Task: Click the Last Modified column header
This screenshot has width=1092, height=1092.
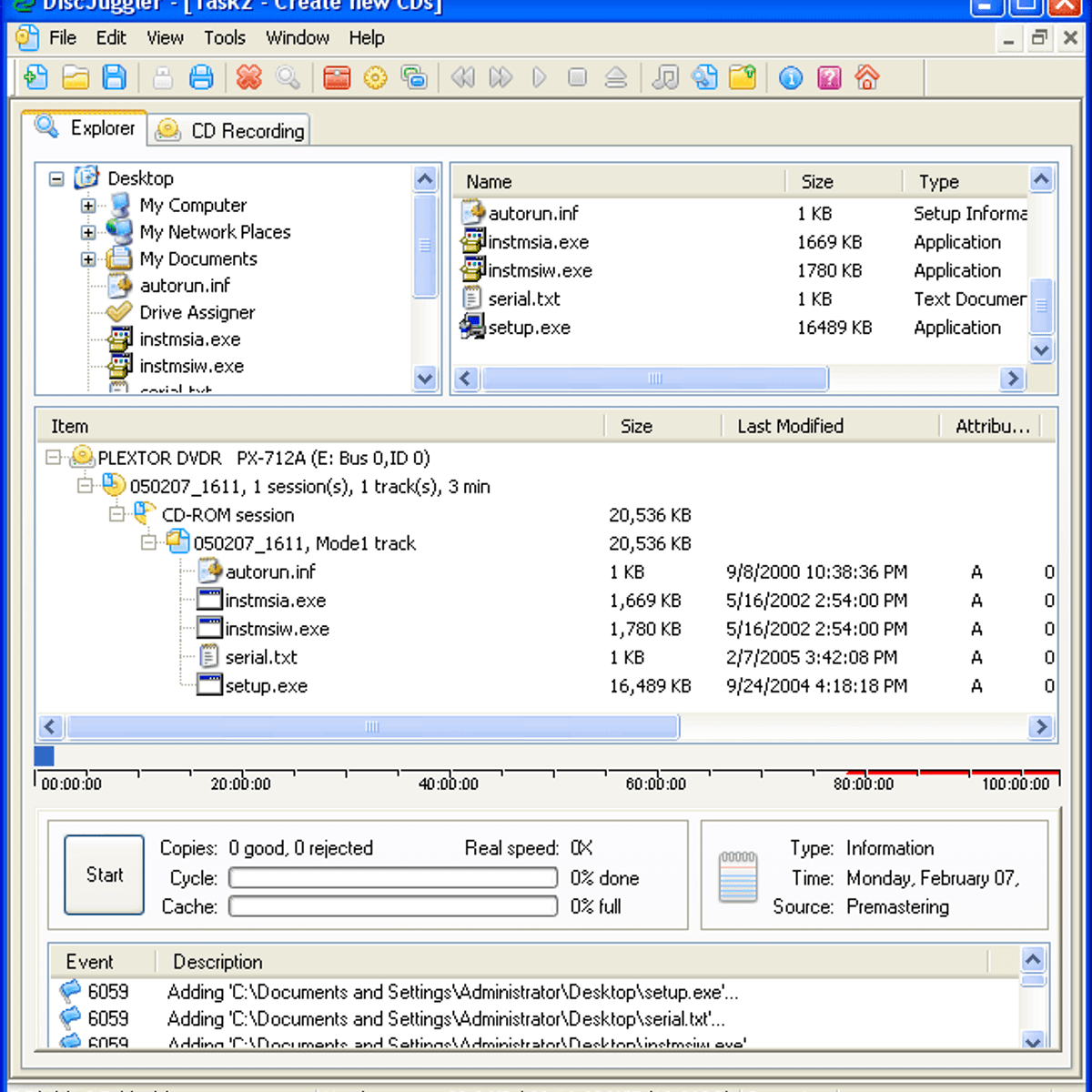Action: tap(830, 426)
